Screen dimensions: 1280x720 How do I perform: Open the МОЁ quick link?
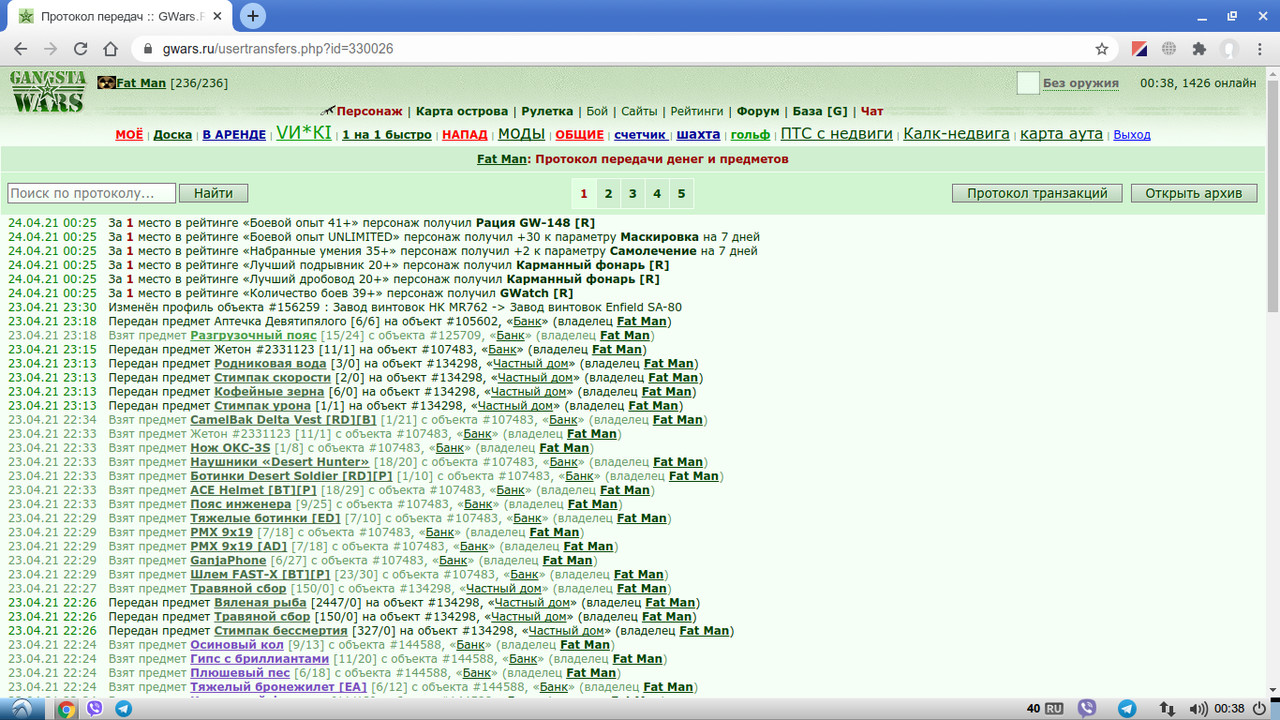point(129,134)
